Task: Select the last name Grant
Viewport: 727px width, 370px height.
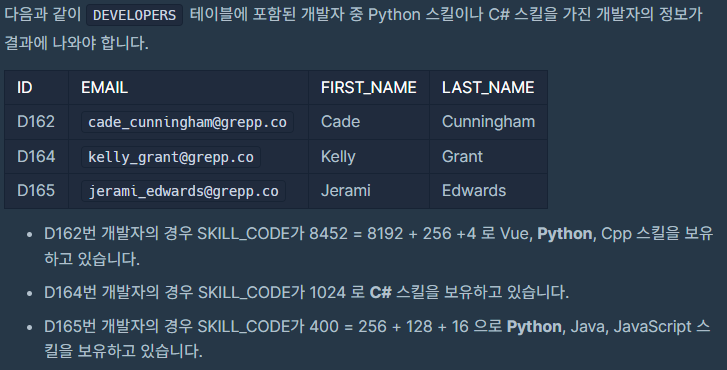Action: point(462,156)
